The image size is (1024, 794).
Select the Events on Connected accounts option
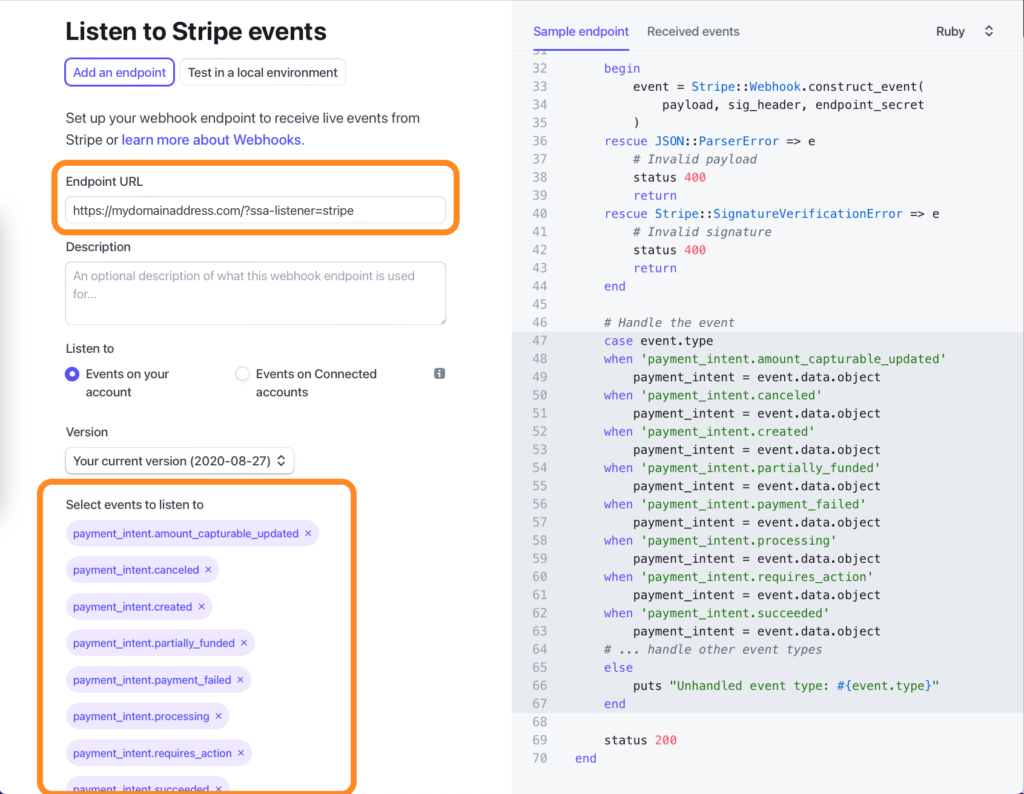[x=242, y=373]
